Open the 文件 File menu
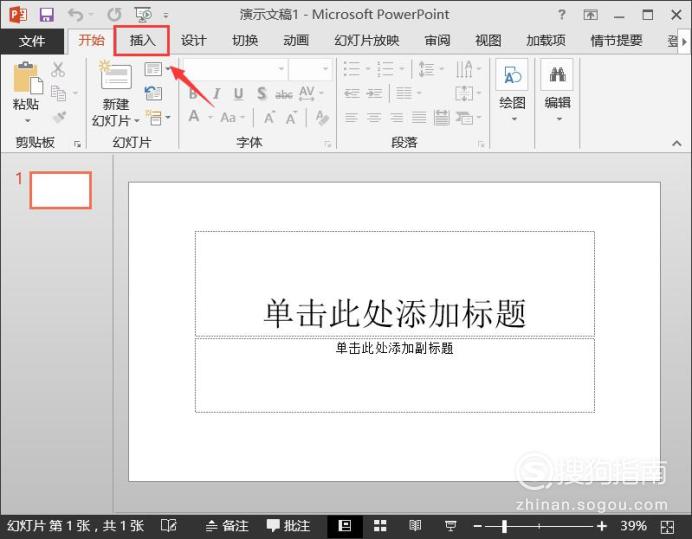The width and height of the screenshot is (692, 539). click(32, 41)
